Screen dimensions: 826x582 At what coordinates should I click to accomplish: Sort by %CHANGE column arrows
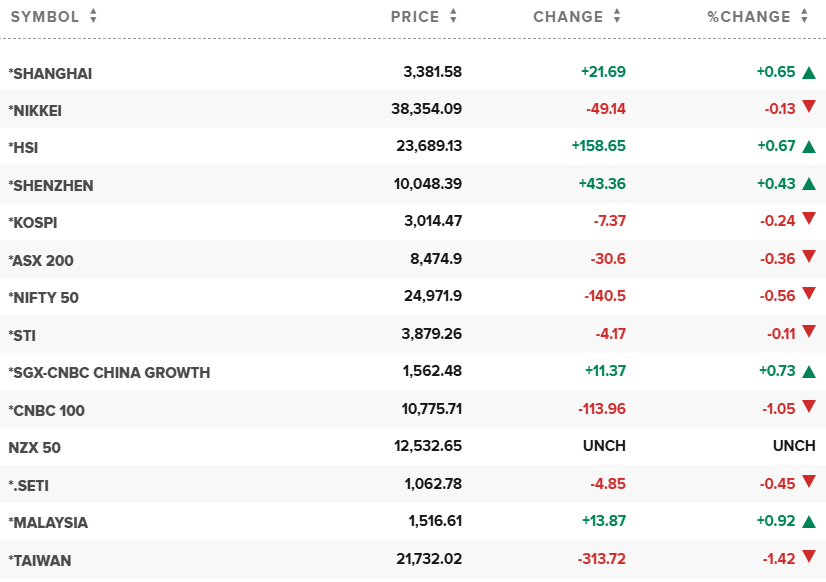pyautogui.click(x=804, y=17)
